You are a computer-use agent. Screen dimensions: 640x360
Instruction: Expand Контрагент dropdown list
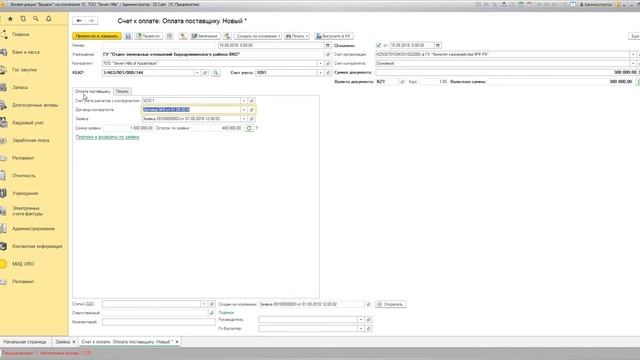pyautogui.click(x=320, y=64)
